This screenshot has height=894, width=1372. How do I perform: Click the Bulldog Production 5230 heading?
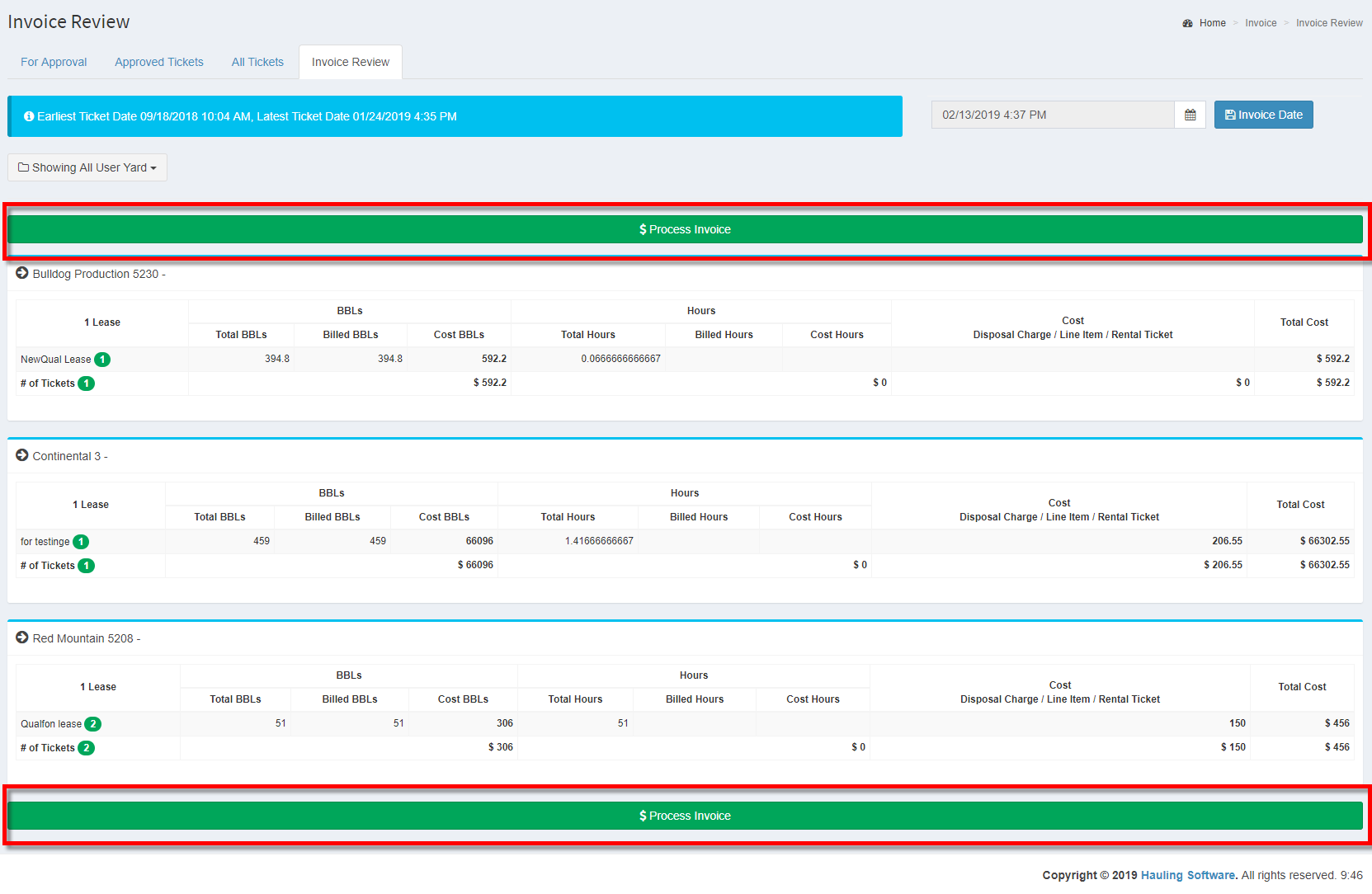[99, 274]
